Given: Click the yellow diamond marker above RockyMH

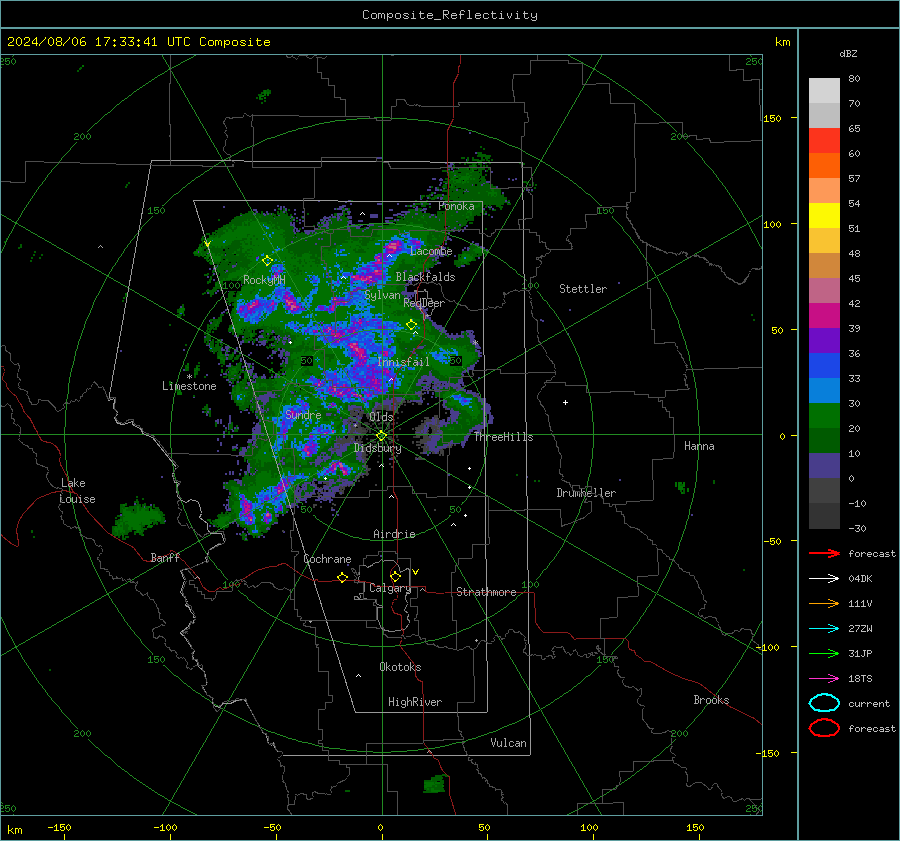Looking at the screenshot, I should pos(267,261).
